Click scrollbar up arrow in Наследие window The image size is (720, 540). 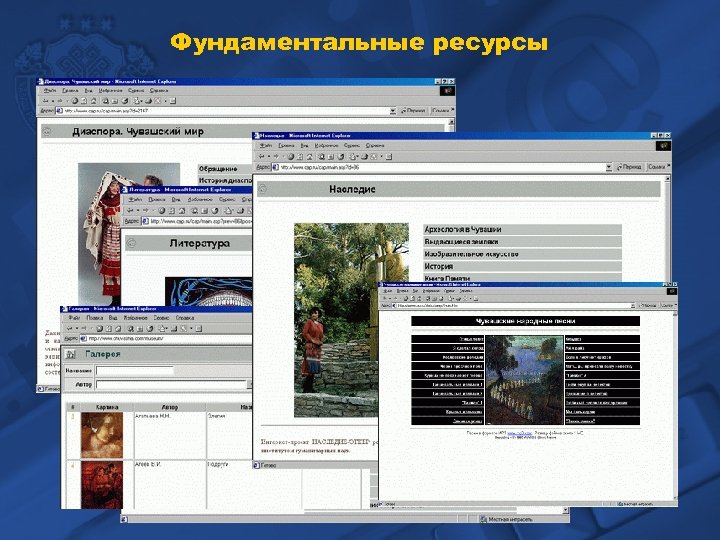667,179
